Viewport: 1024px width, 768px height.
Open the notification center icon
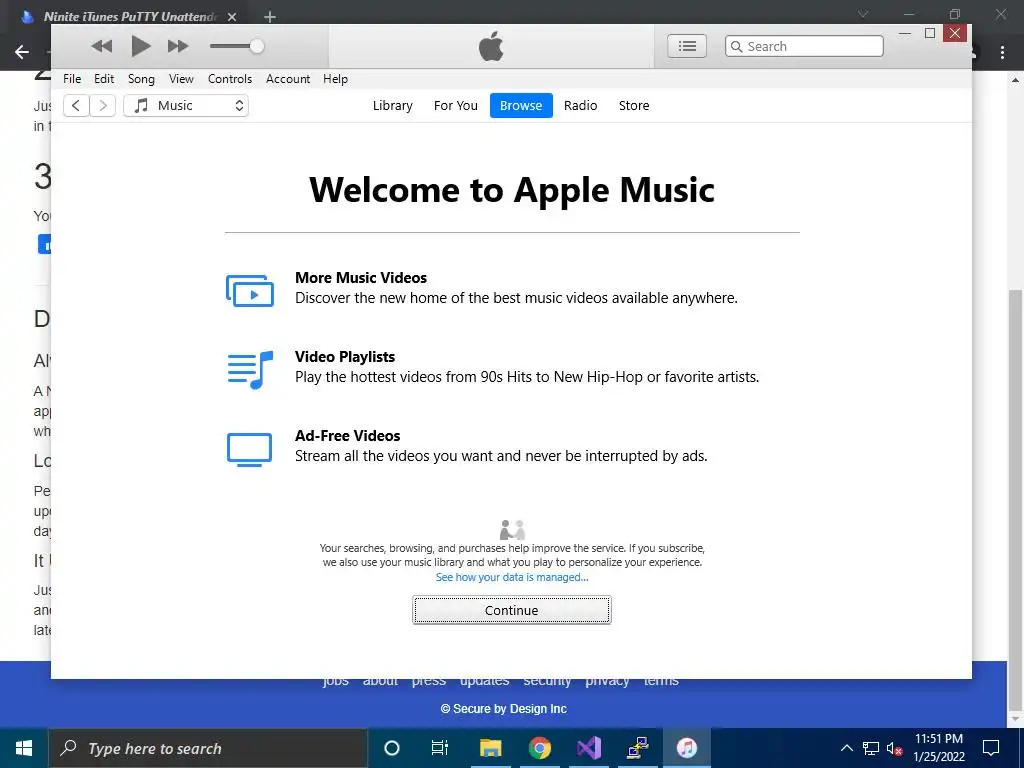tap(991, 748)
